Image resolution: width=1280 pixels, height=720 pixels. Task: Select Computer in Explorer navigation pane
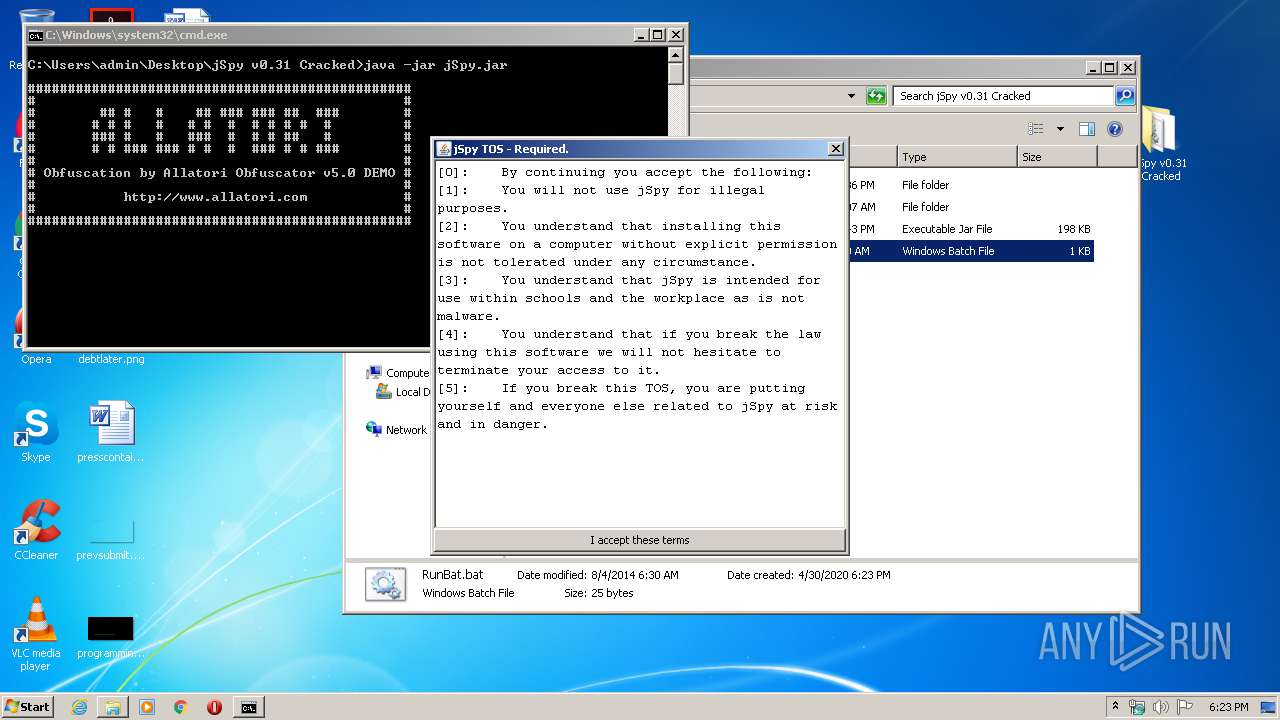[398, 373]
